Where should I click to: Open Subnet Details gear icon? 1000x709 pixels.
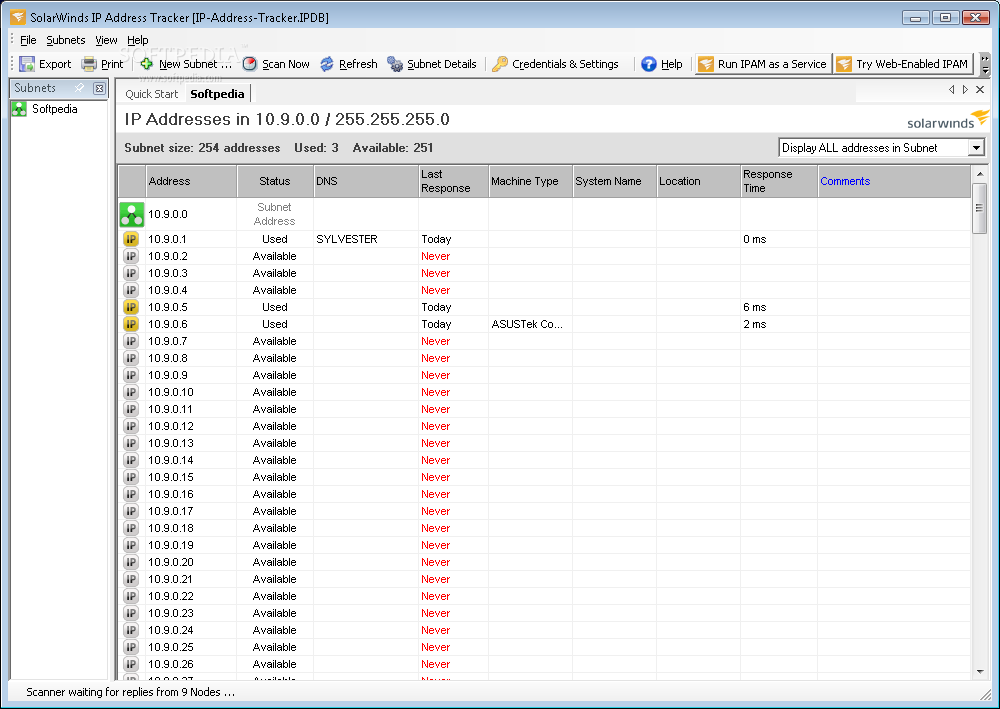coord(395,64)
